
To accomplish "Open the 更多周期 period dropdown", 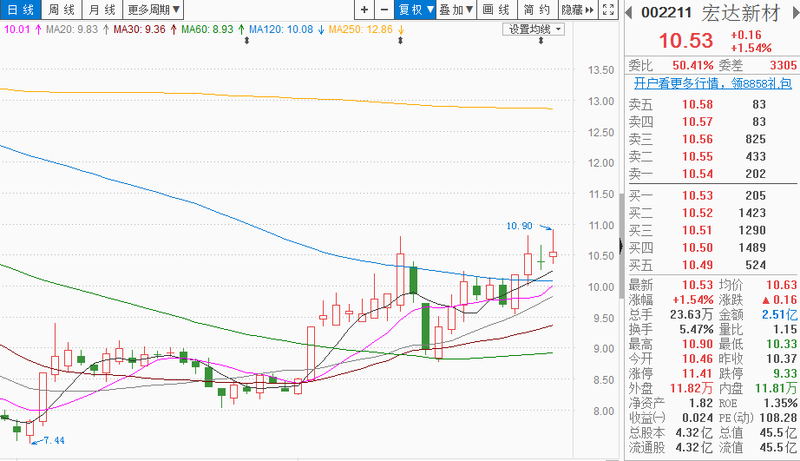I will (x=154, y=10).
